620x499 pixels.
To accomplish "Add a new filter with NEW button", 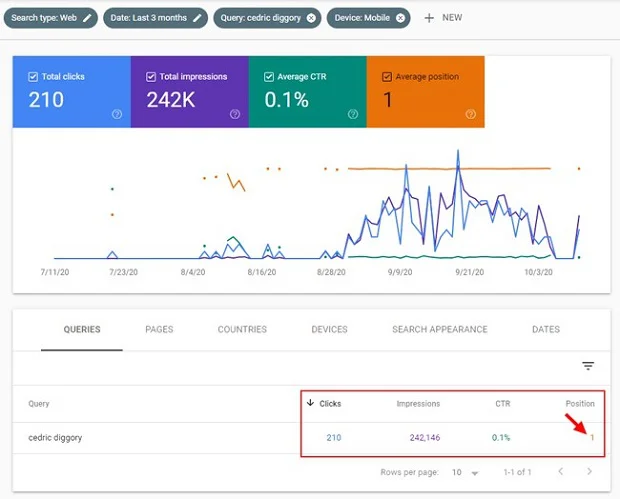I will tap(443, 18).
